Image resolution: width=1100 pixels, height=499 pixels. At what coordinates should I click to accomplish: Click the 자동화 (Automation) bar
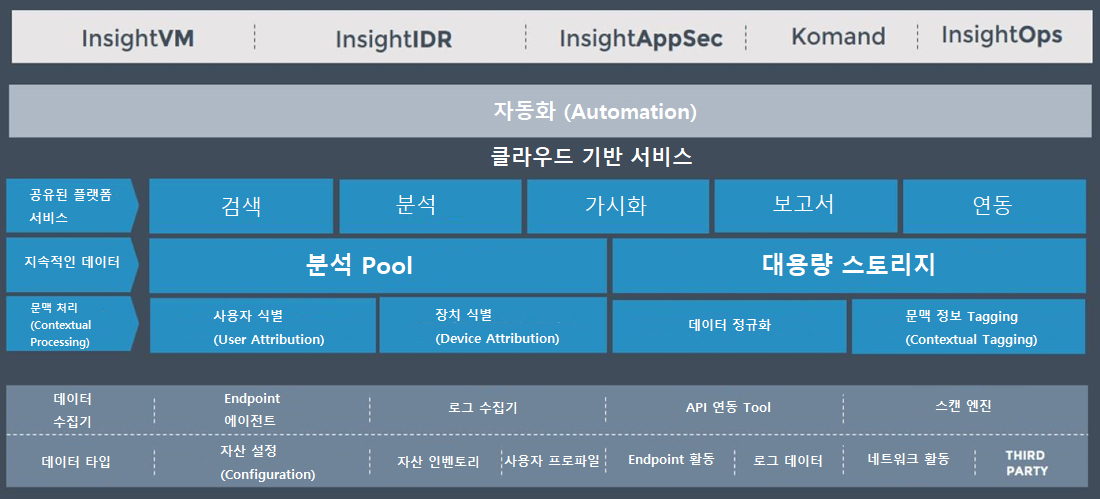[x=550, y=112]
